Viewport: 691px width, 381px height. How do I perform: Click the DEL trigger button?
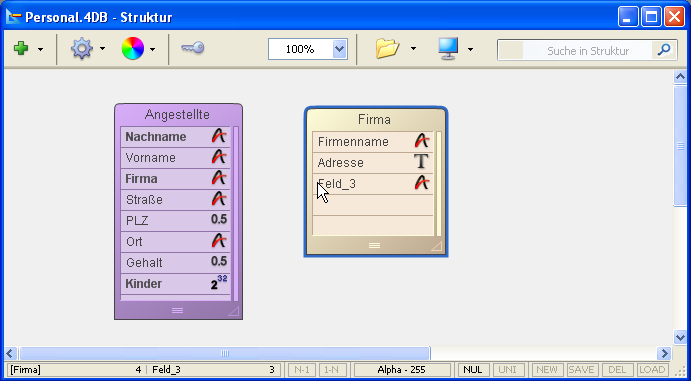tap(617, 370)
